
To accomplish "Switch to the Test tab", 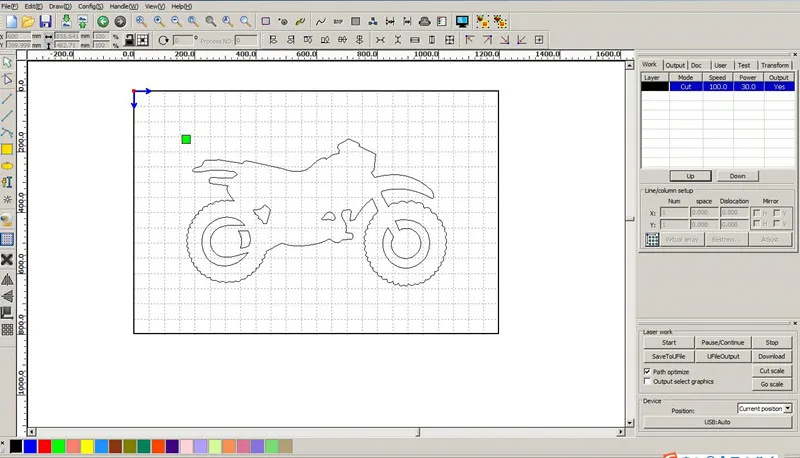I will pos(744,65).
